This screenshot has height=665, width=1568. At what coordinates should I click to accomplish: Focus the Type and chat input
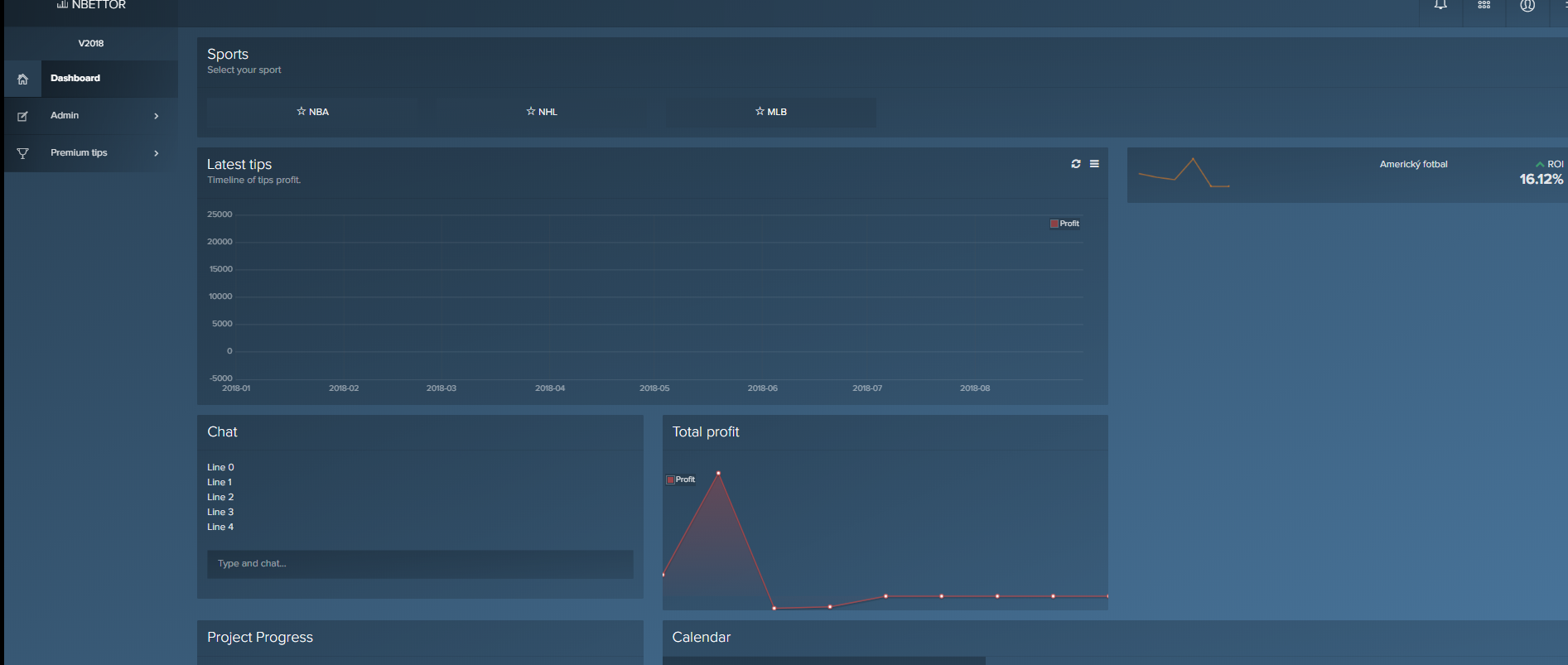click(420, 564)
